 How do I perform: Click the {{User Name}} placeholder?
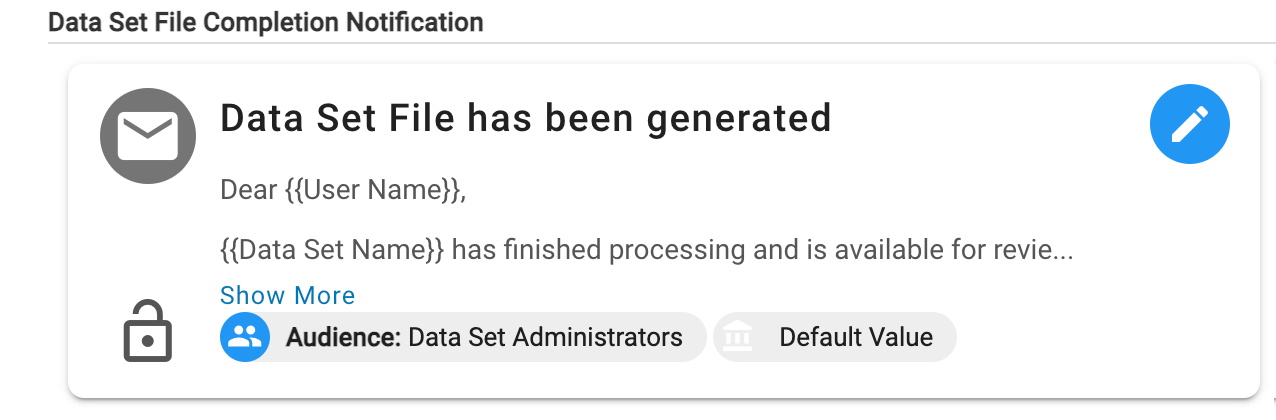(x=372, y=189)
